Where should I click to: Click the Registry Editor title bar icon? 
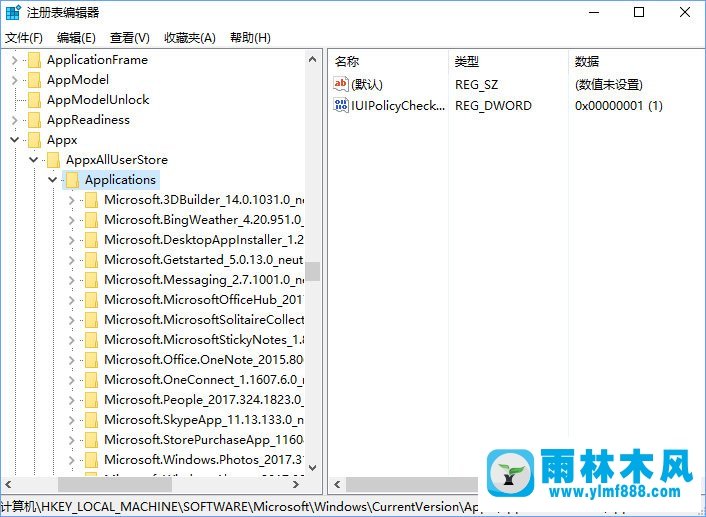pos(13,12)
